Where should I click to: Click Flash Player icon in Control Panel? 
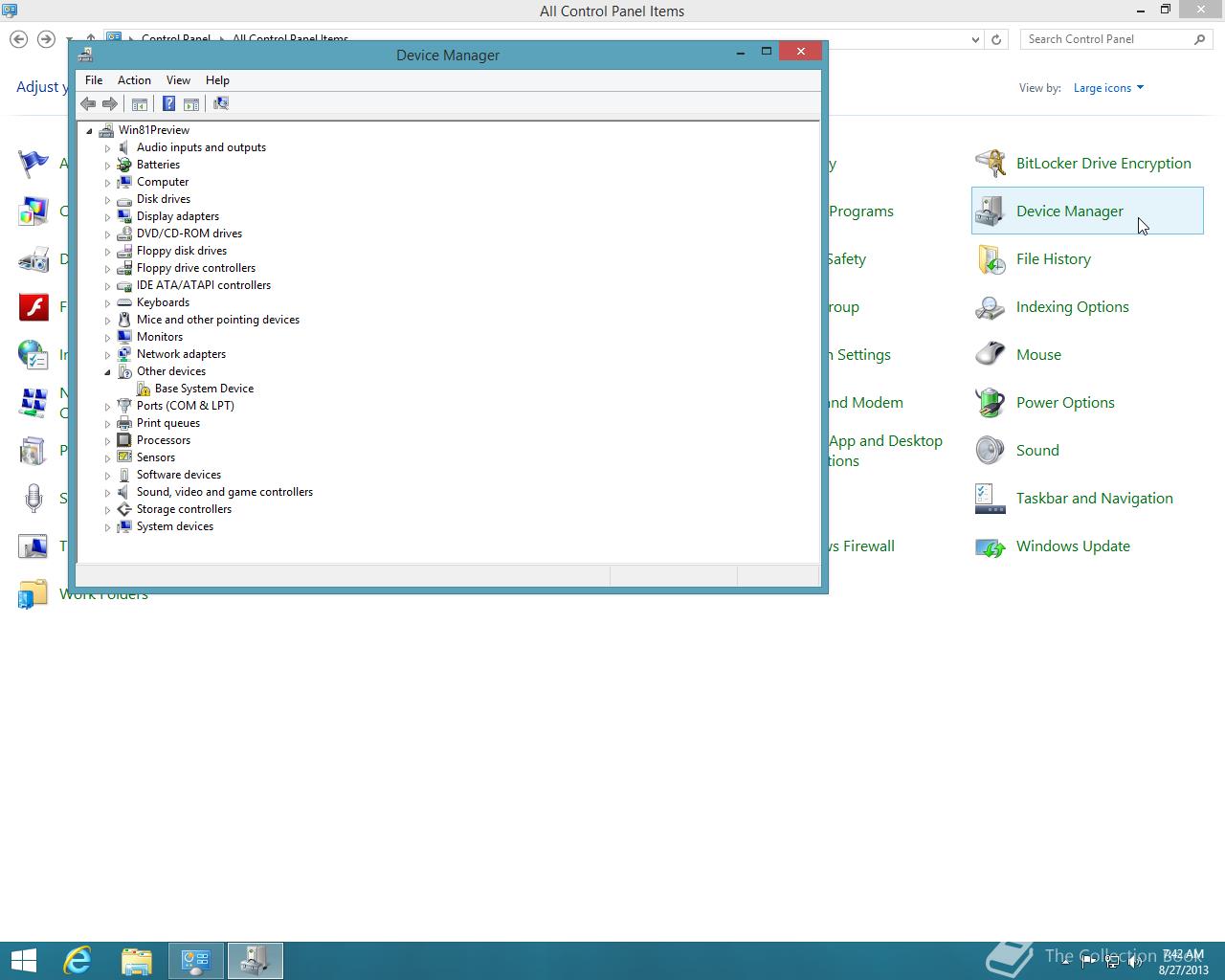(x=33, y=307)
